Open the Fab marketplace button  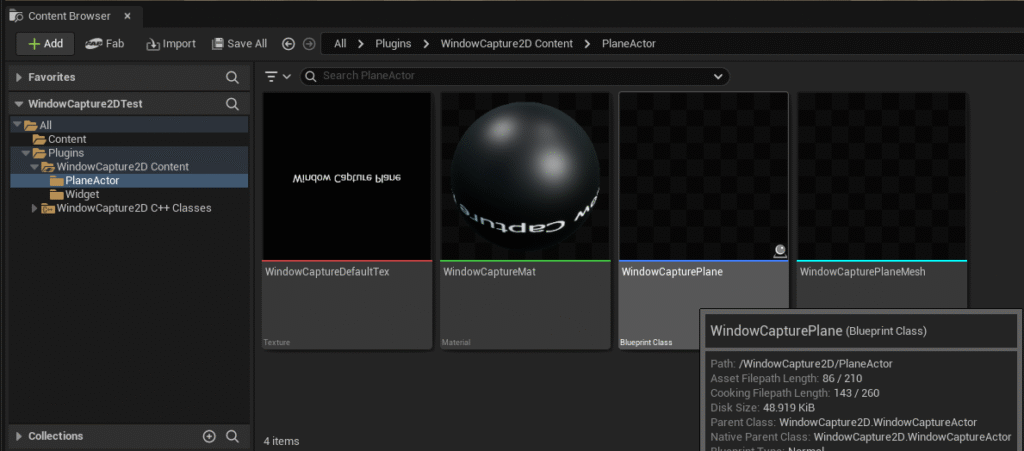pyautogui.click(x=104, y=44)
